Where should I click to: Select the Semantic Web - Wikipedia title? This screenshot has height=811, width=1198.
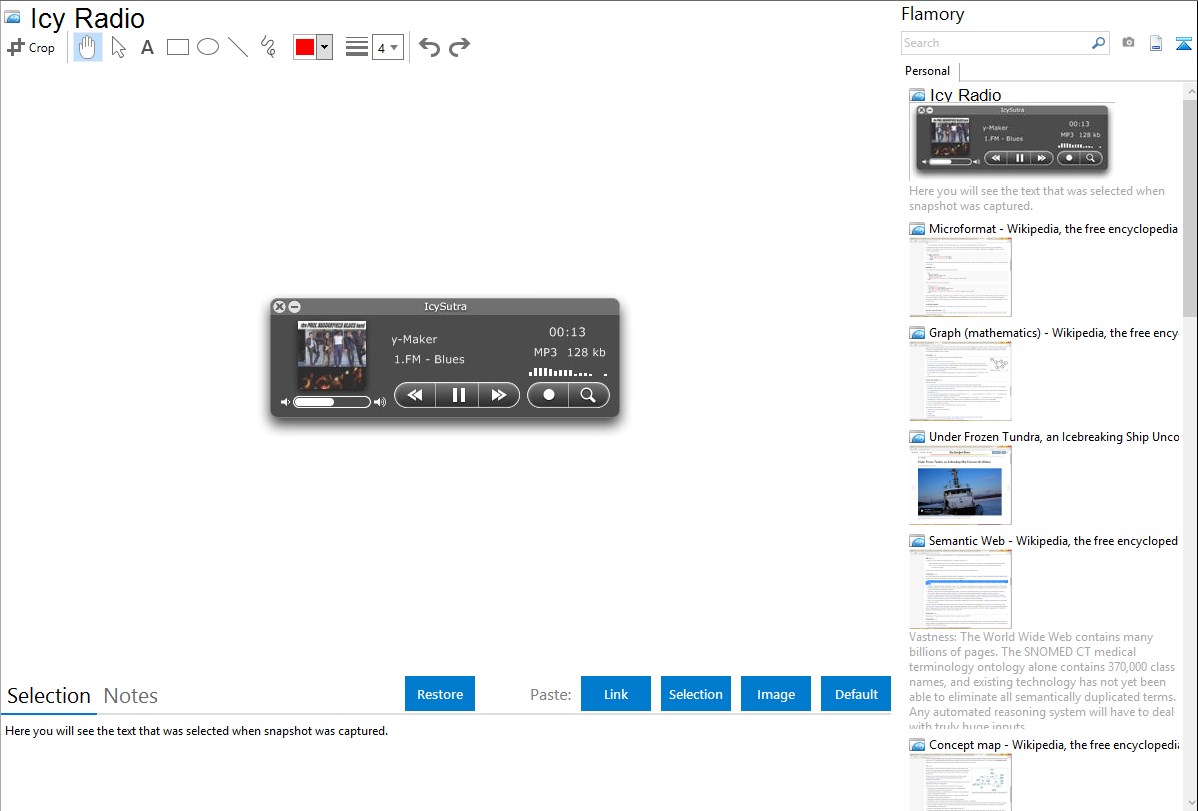coord(1053,540)
